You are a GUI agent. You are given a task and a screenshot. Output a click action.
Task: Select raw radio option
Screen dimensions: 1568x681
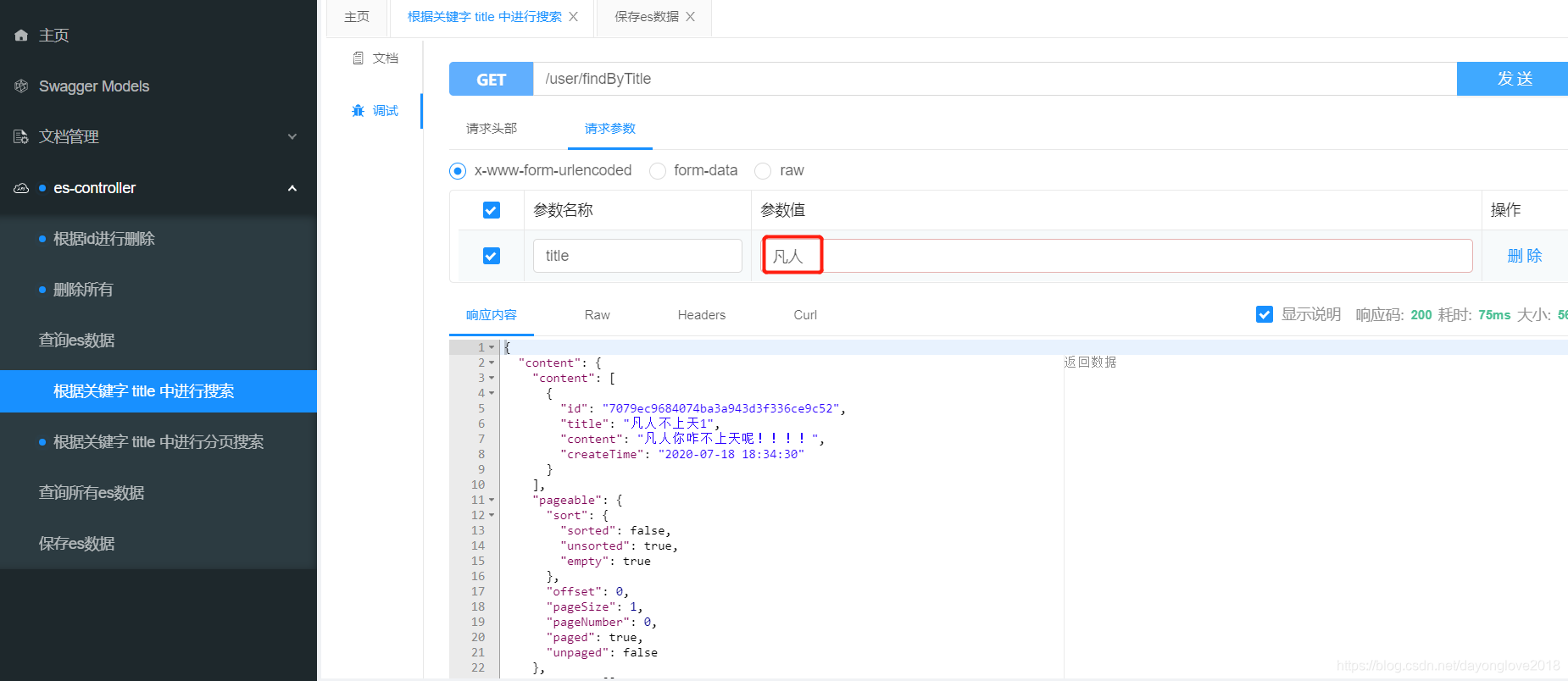coord(763,171)
